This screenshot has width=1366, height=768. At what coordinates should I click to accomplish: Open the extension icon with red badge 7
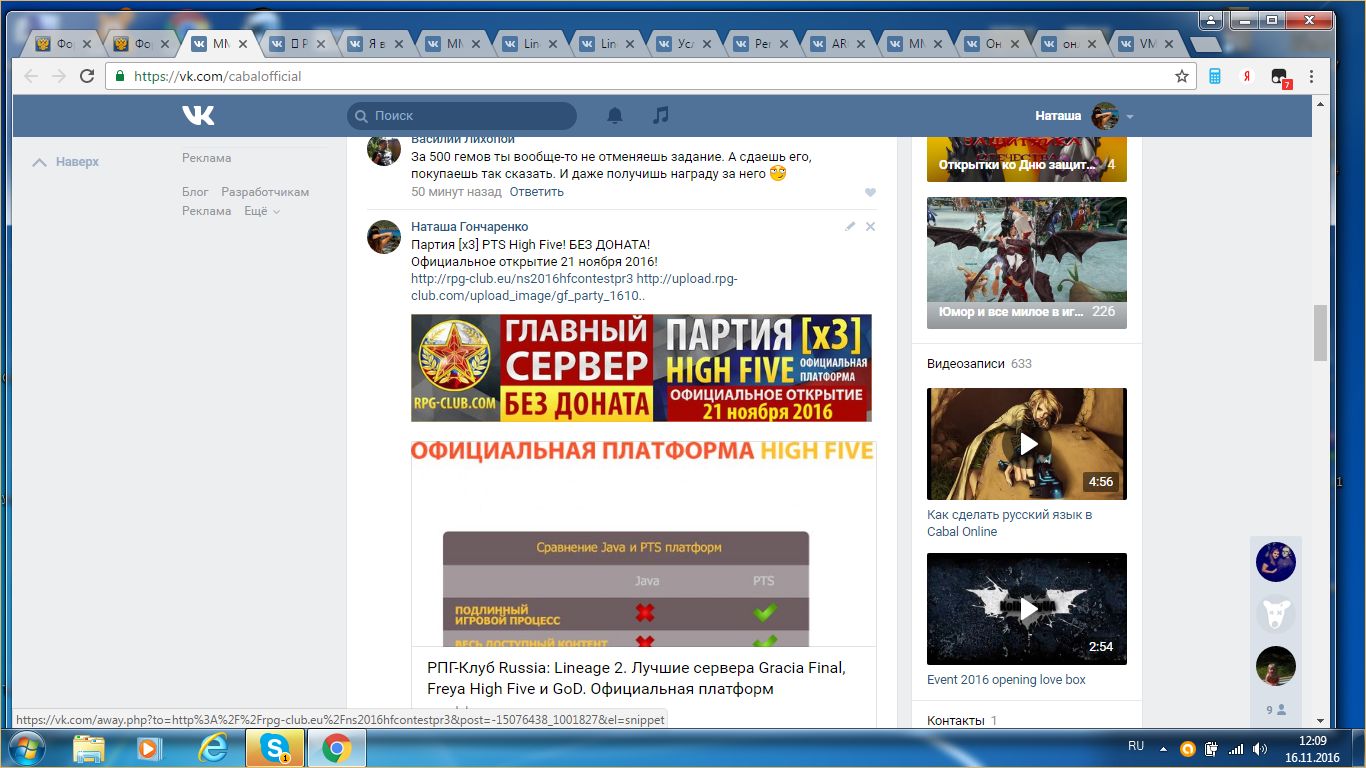click(1280, 77)
